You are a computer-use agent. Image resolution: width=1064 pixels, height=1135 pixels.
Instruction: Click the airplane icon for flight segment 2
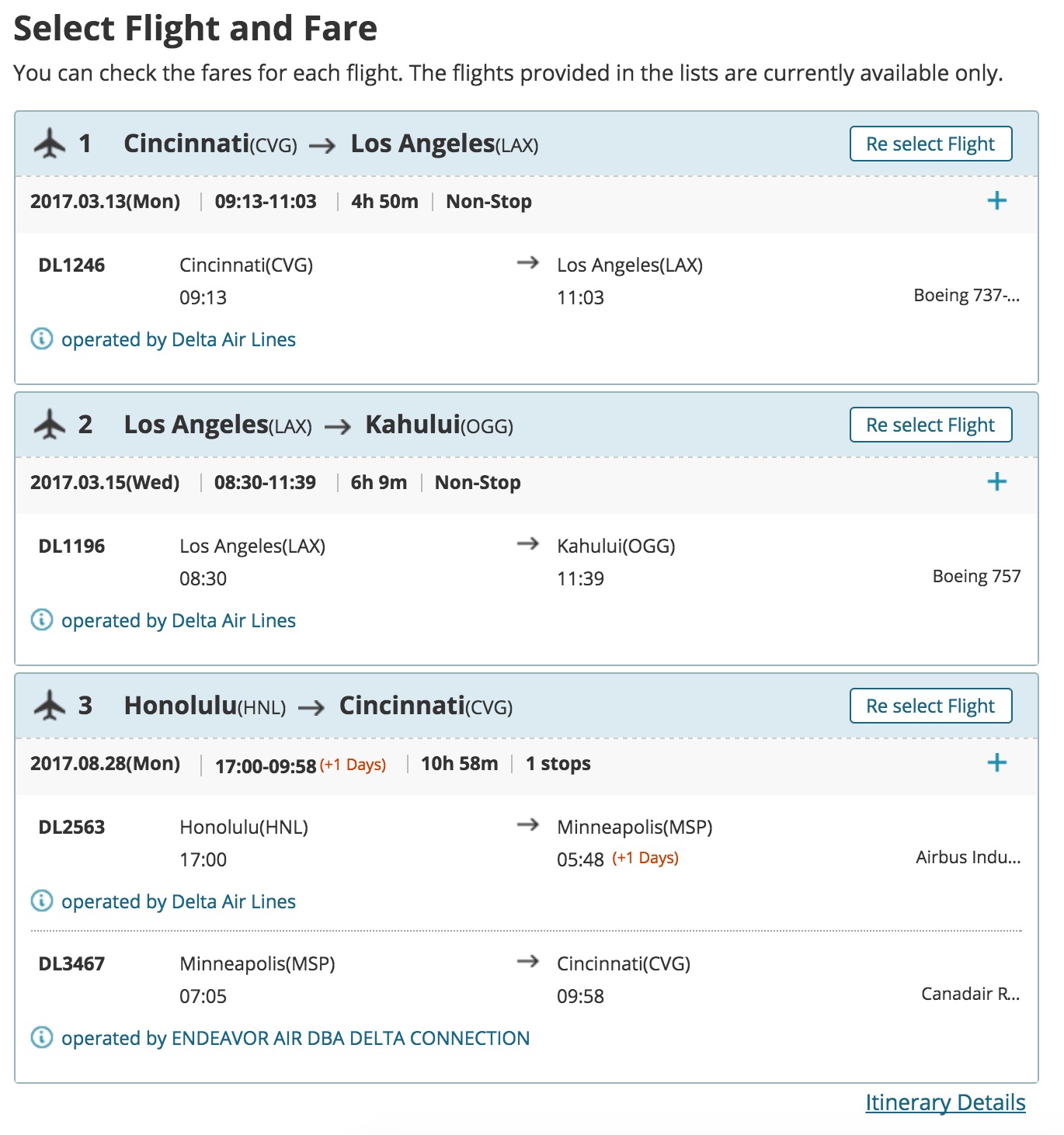(50, 425)
